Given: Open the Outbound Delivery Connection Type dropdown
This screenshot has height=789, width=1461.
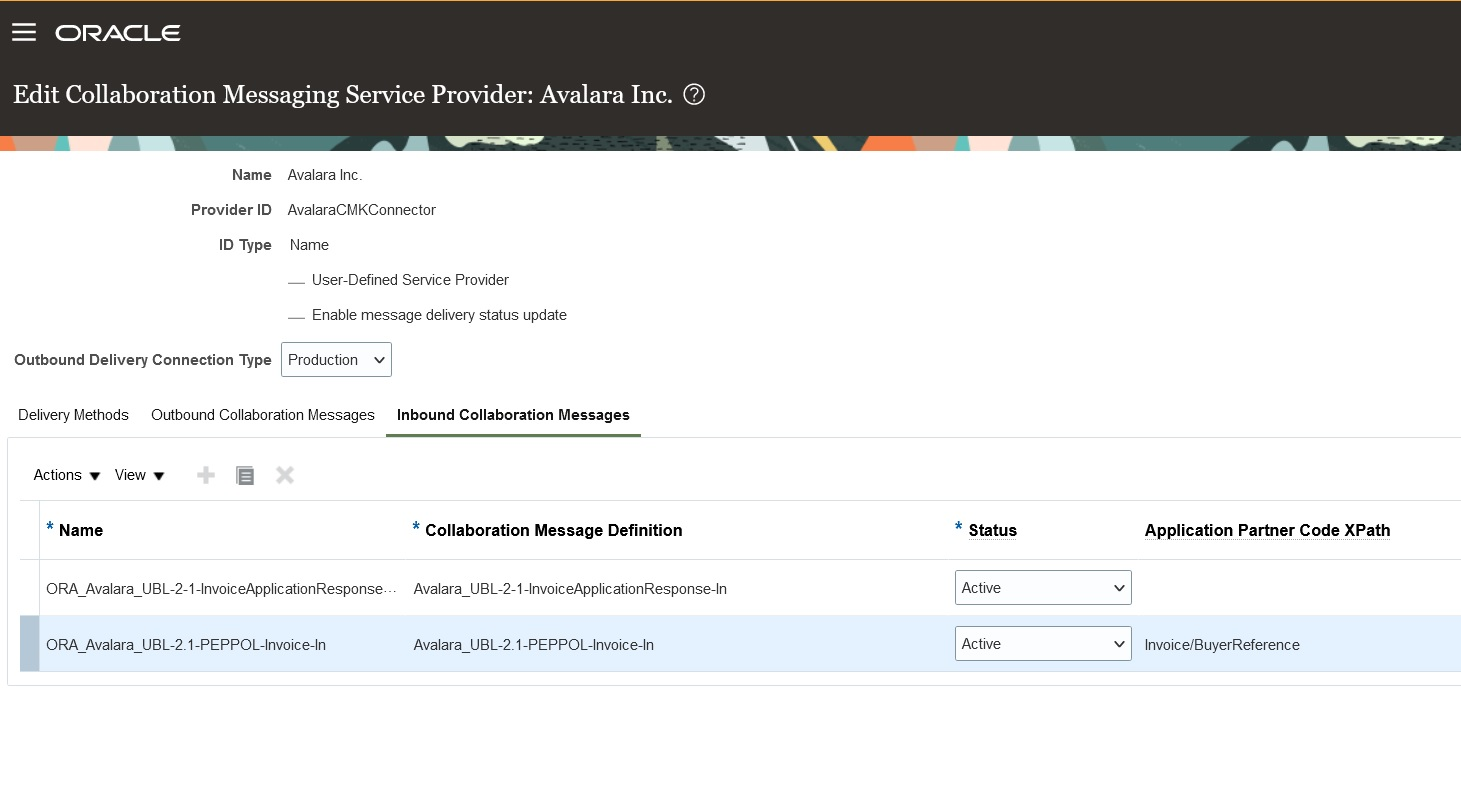Looking at the screenshot, I should coord(335,359).
